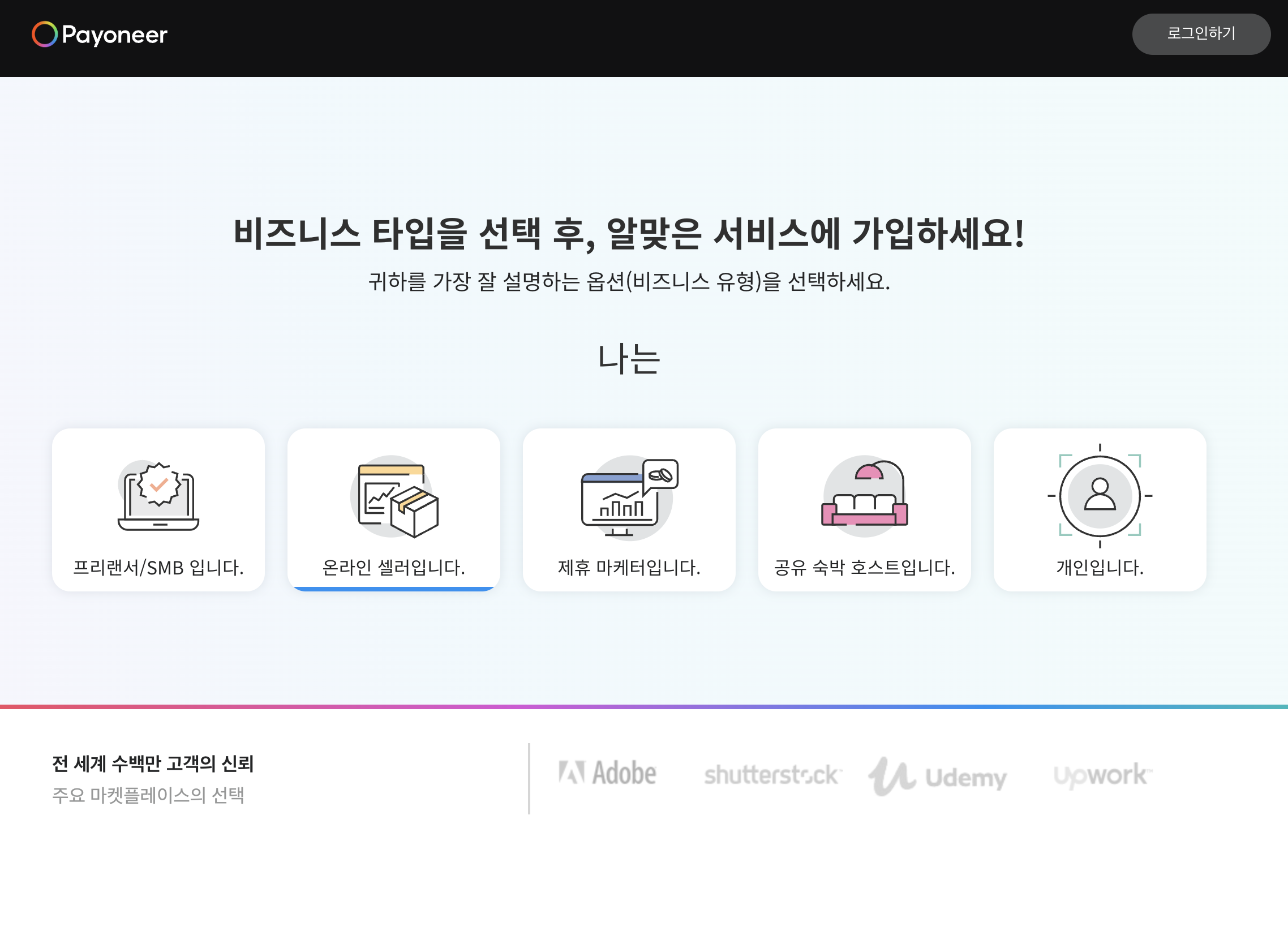This screenshot has height=931, width=1288.
Task: Click the Payoneer wordmark in the header
Action: tap(114, 35)
